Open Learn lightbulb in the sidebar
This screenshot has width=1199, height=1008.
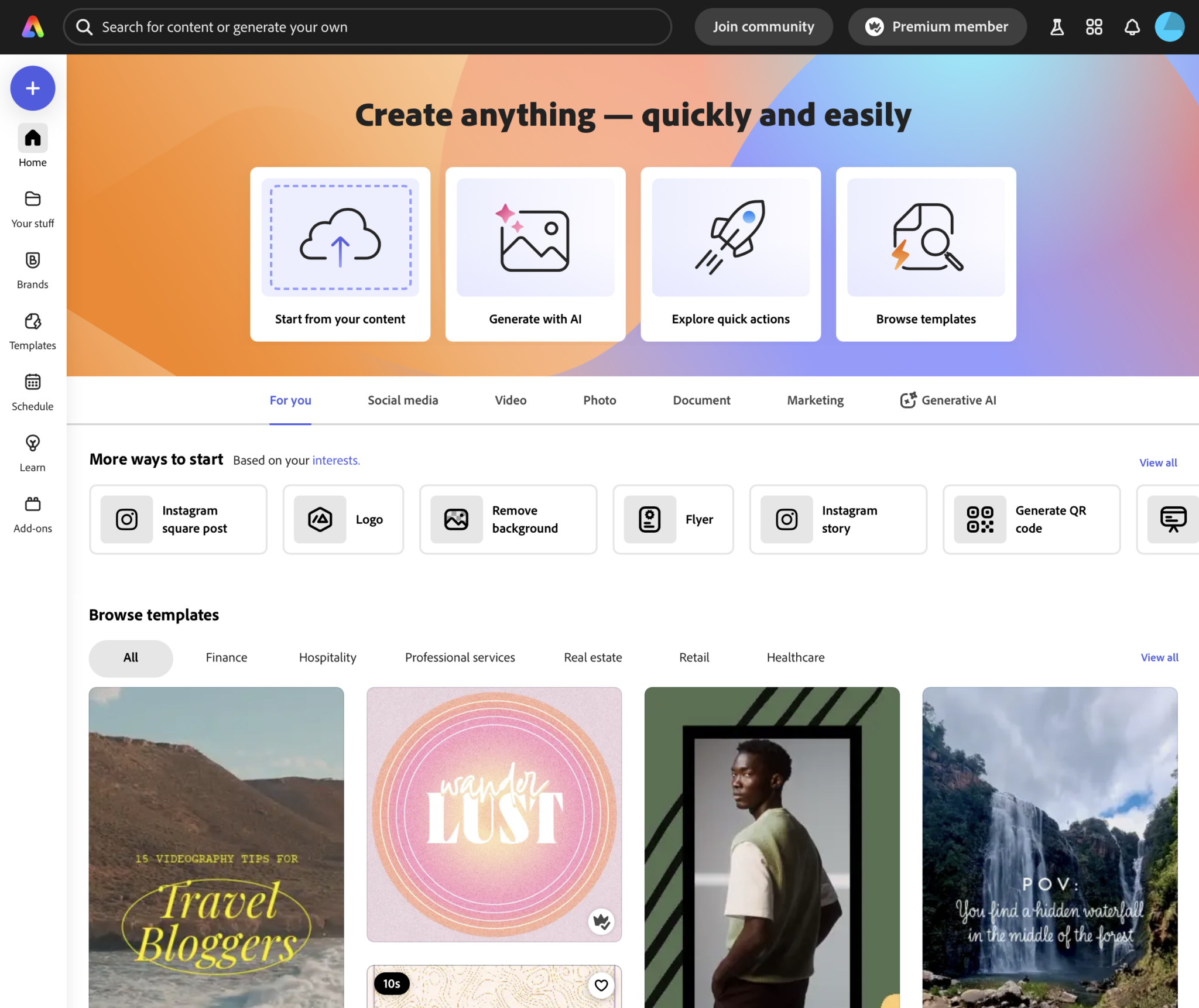click(x=33, y=454)
